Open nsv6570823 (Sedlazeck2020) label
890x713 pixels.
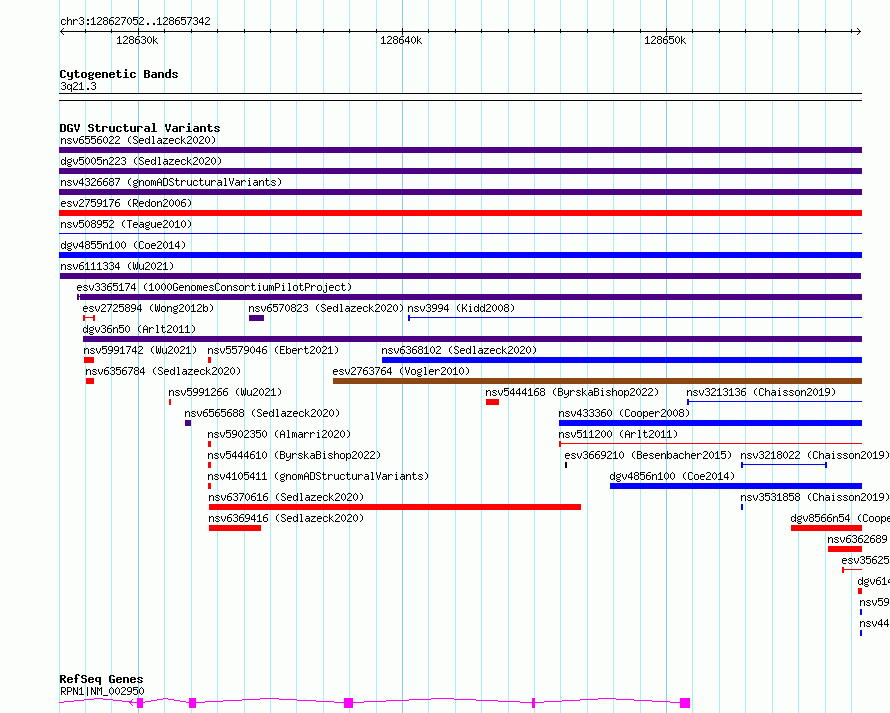point(326,308)
